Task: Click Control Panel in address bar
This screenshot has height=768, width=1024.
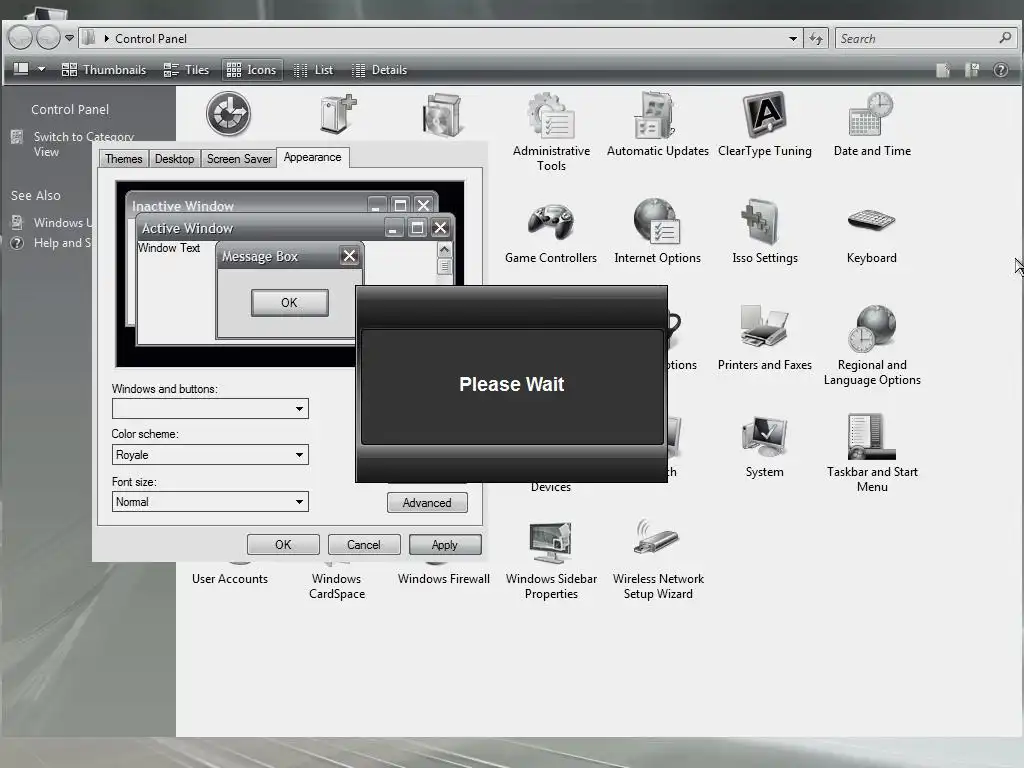Action: (x=151, y=39)
